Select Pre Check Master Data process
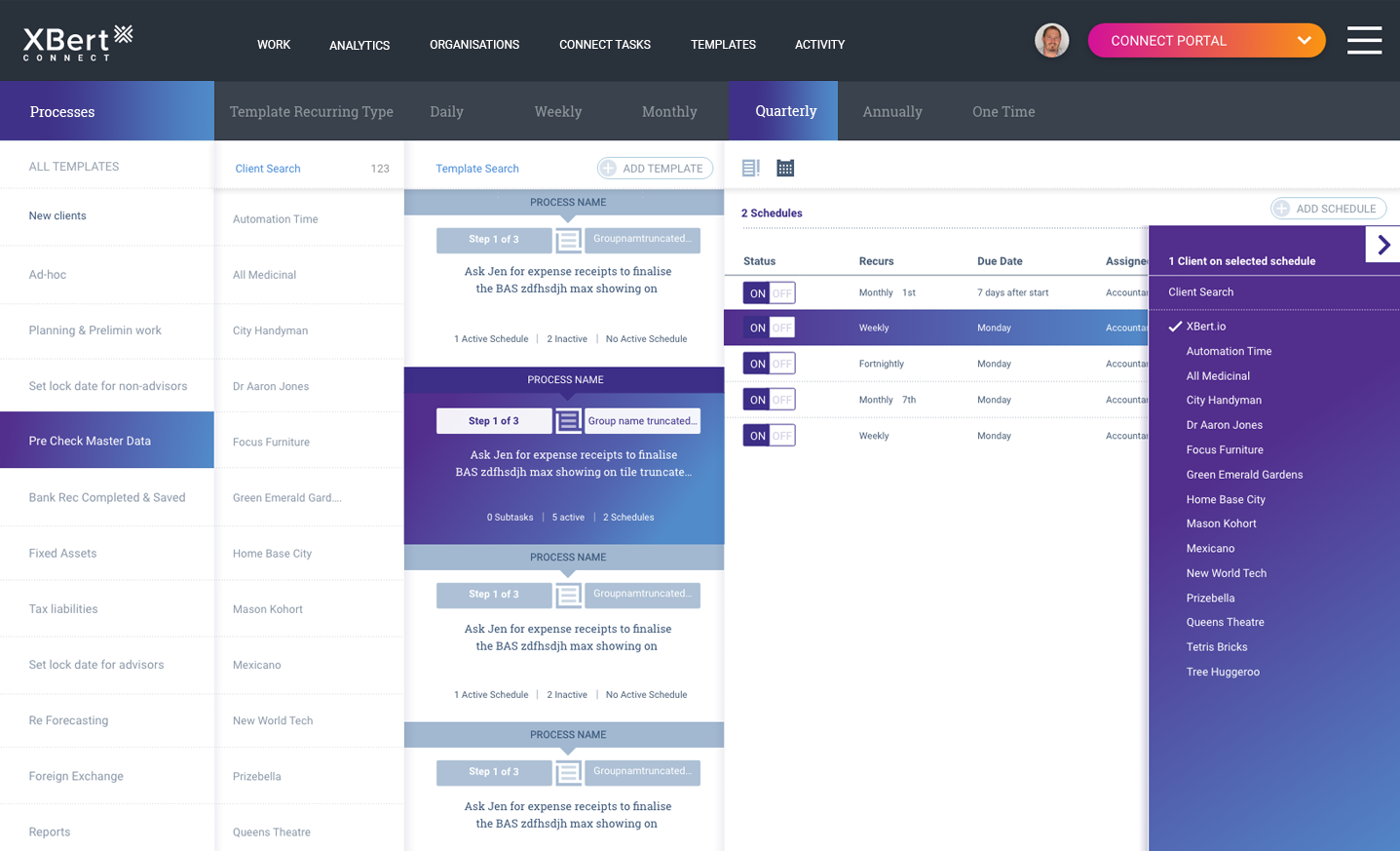The width and height of the screenshot is (1400, 851). click(91, 440)
